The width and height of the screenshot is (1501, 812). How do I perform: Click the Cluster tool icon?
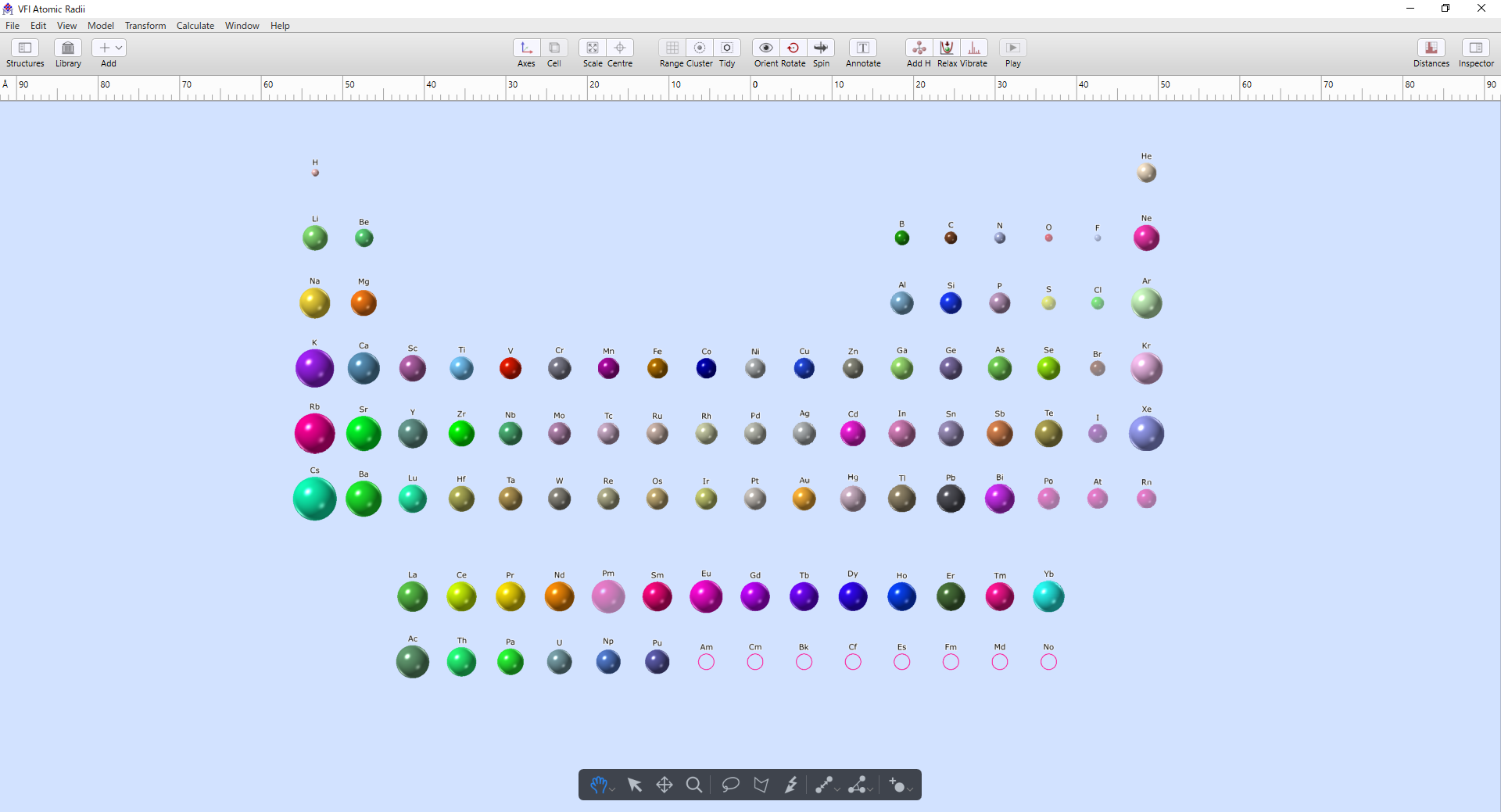pos(700,48)
